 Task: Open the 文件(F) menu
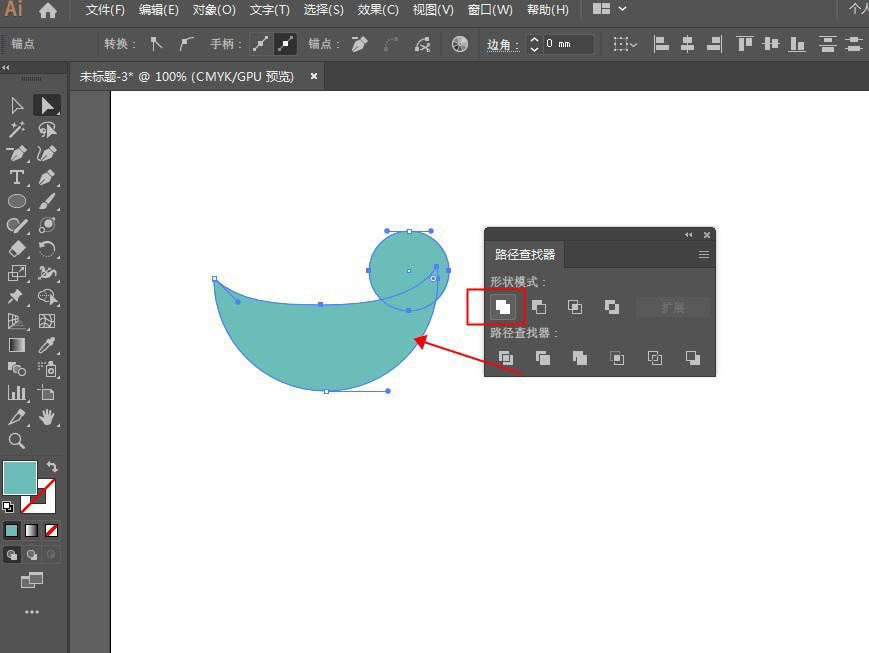[x=105, y=9]
